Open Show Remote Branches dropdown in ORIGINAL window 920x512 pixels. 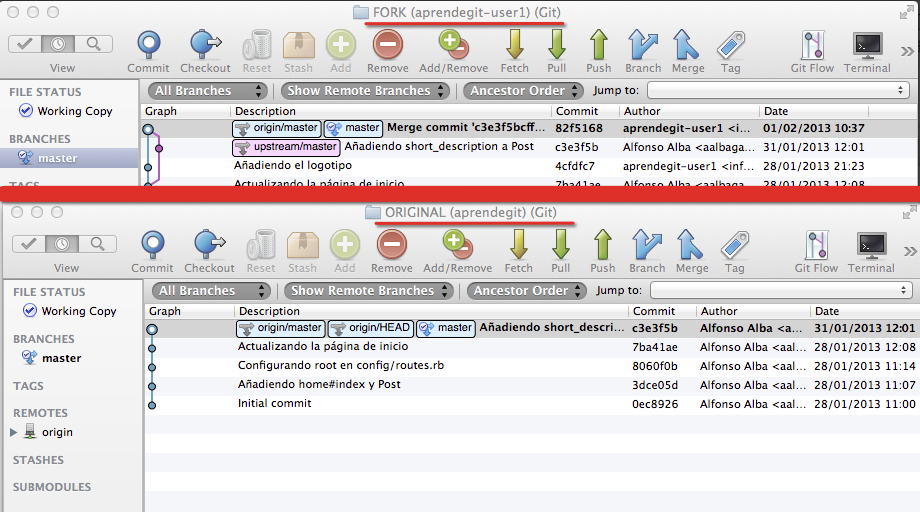[368, 291]
